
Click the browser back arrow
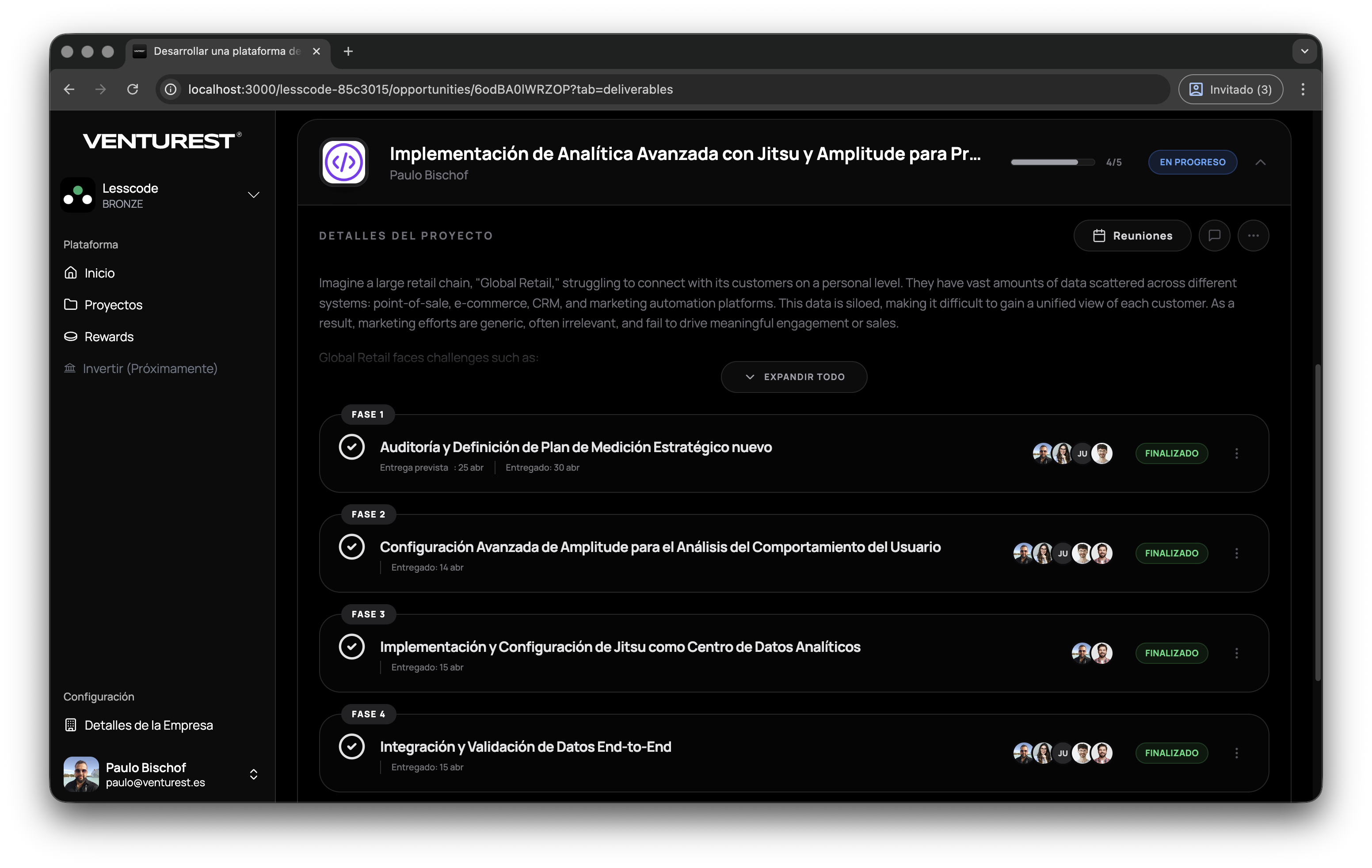click(69, 89)
